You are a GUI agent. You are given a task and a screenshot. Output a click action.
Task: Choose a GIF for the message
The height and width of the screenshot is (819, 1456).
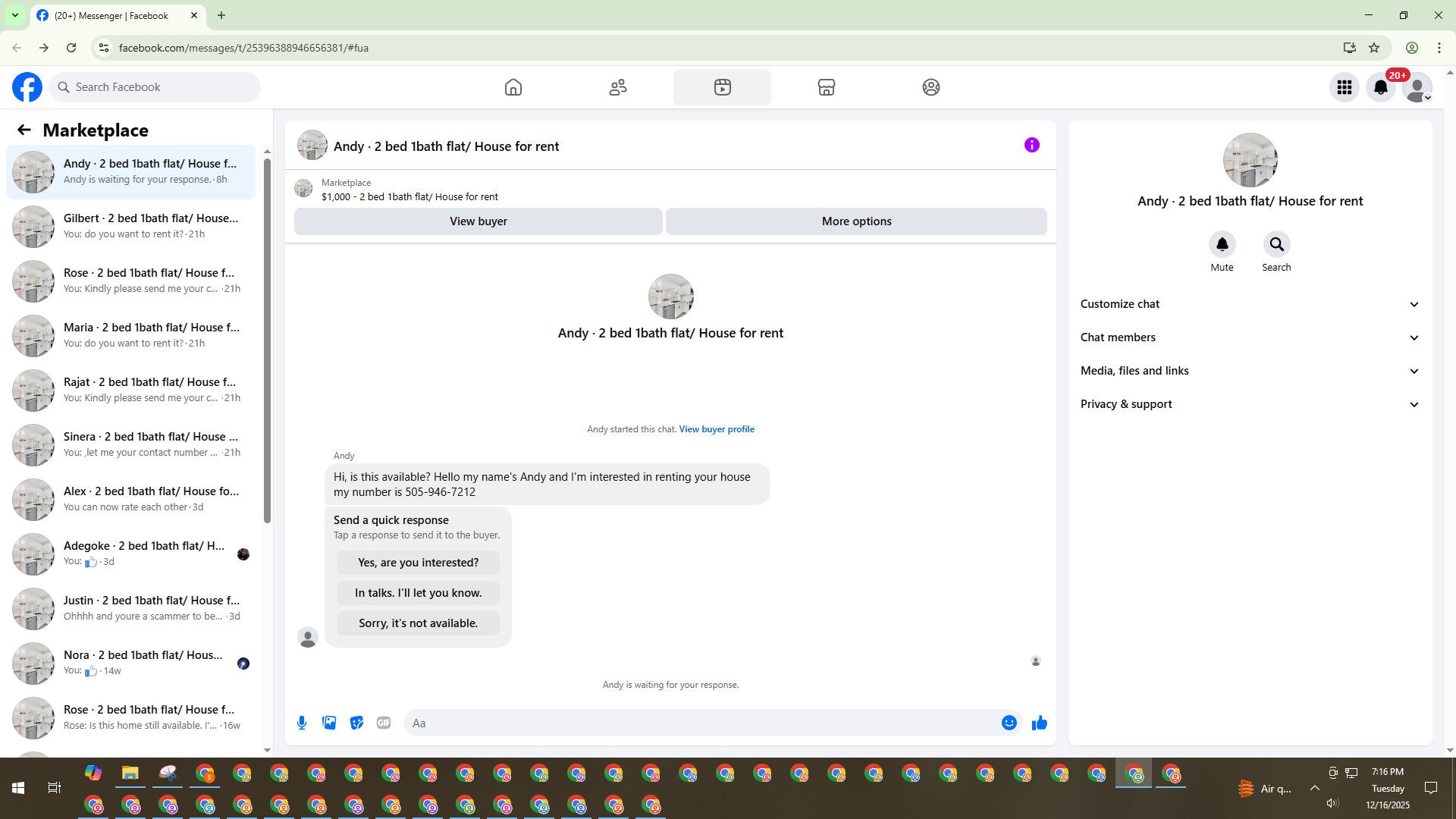[384, 723]
